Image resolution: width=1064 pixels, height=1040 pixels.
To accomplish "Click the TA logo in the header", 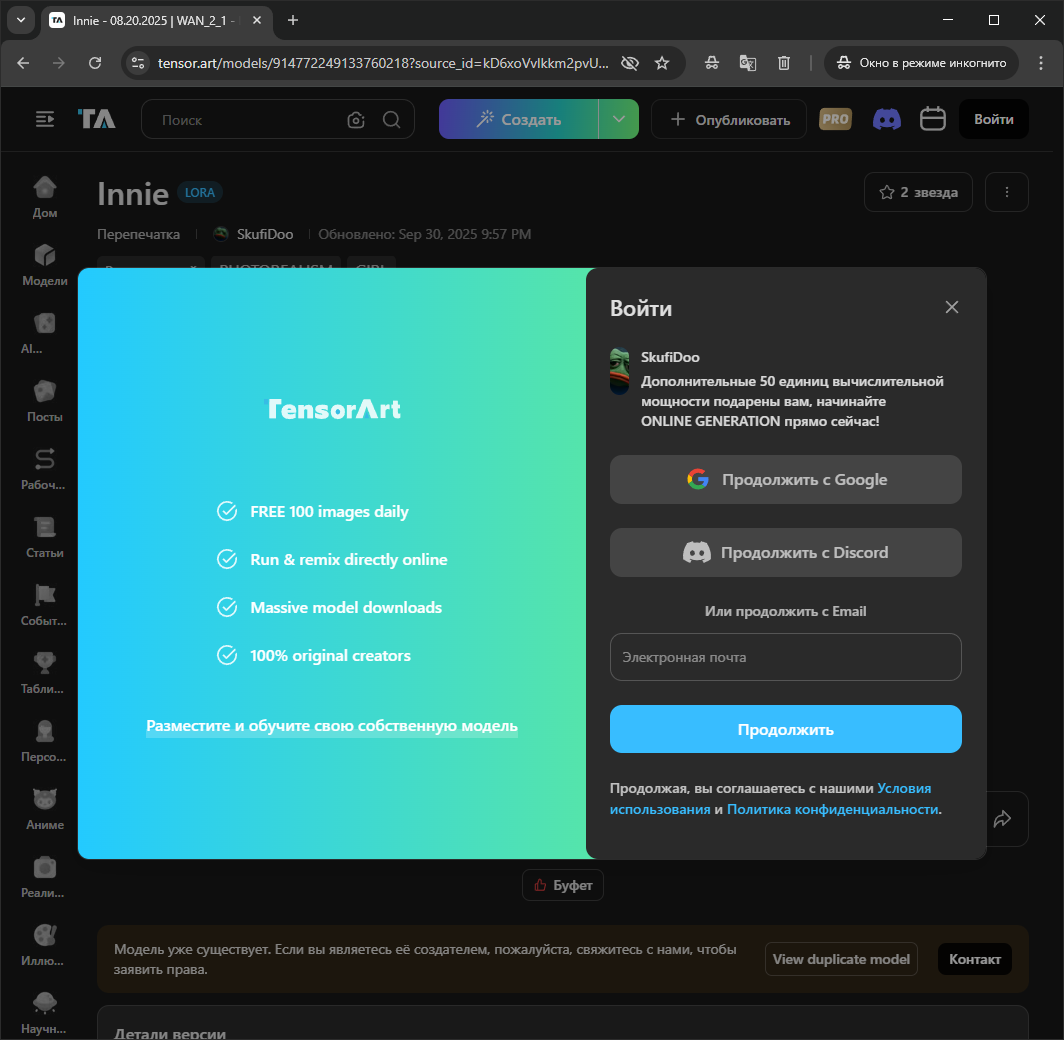I will pos(96,119).
